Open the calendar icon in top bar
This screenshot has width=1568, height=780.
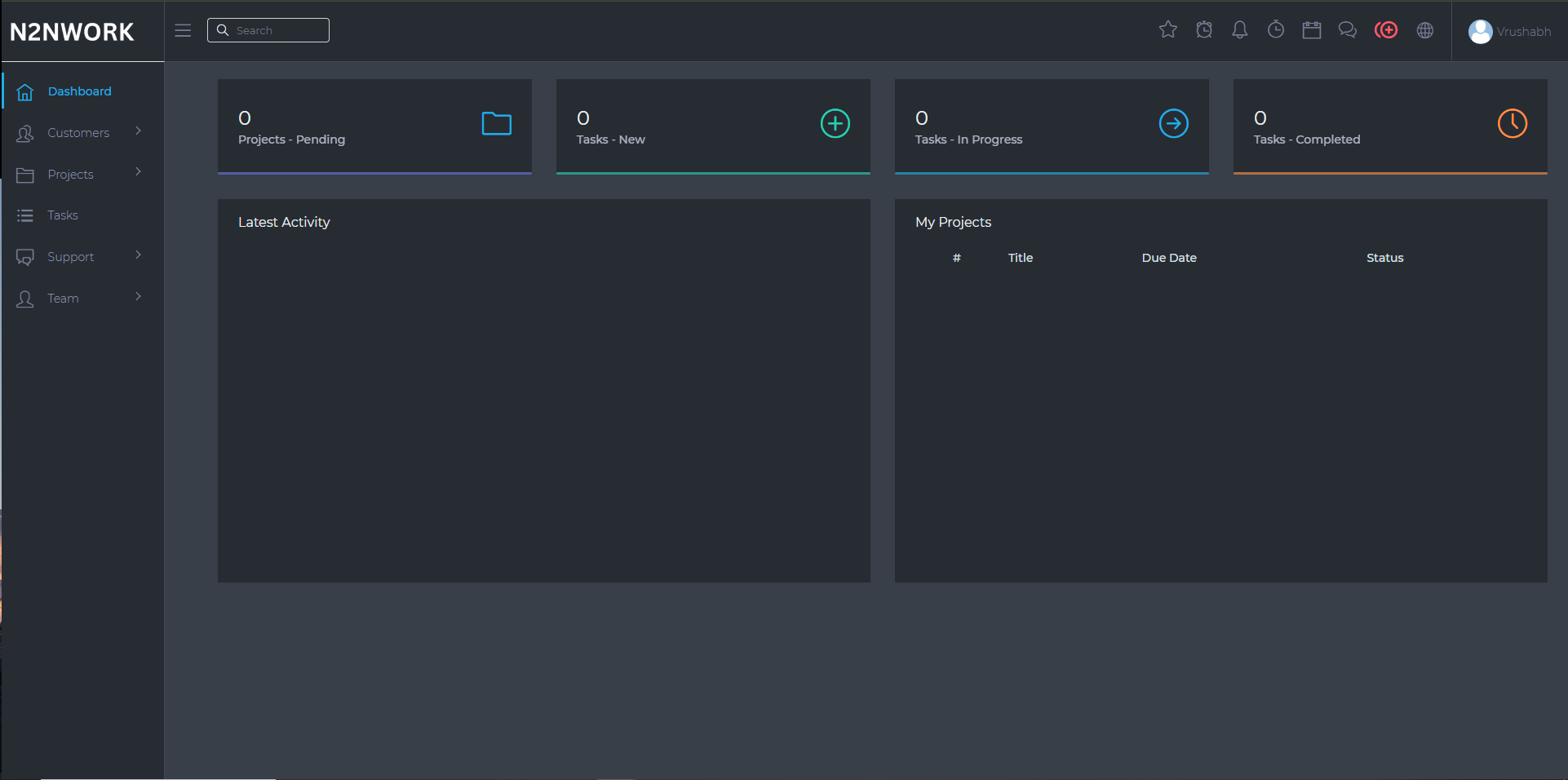pyautogui.click(x=1311, y=30)
